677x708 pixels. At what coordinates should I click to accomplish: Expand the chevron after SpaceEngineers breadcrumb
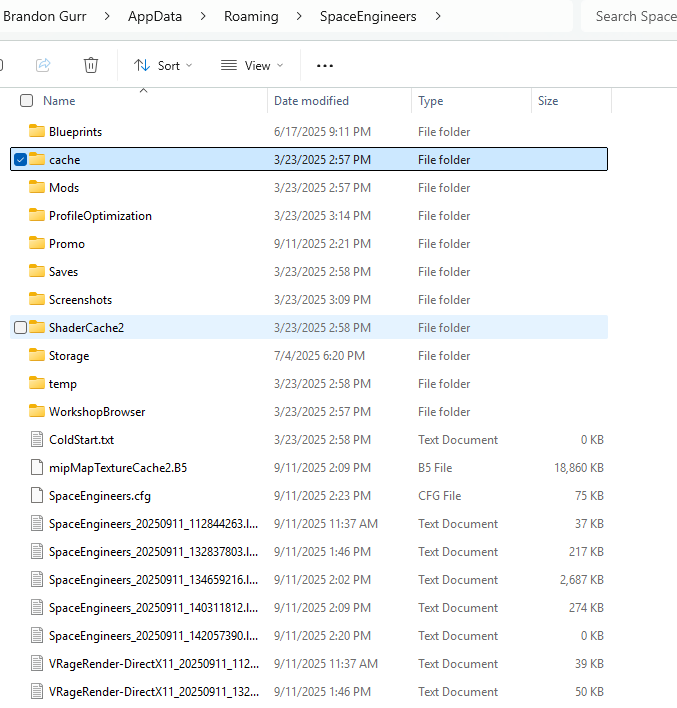pos(438,16)
